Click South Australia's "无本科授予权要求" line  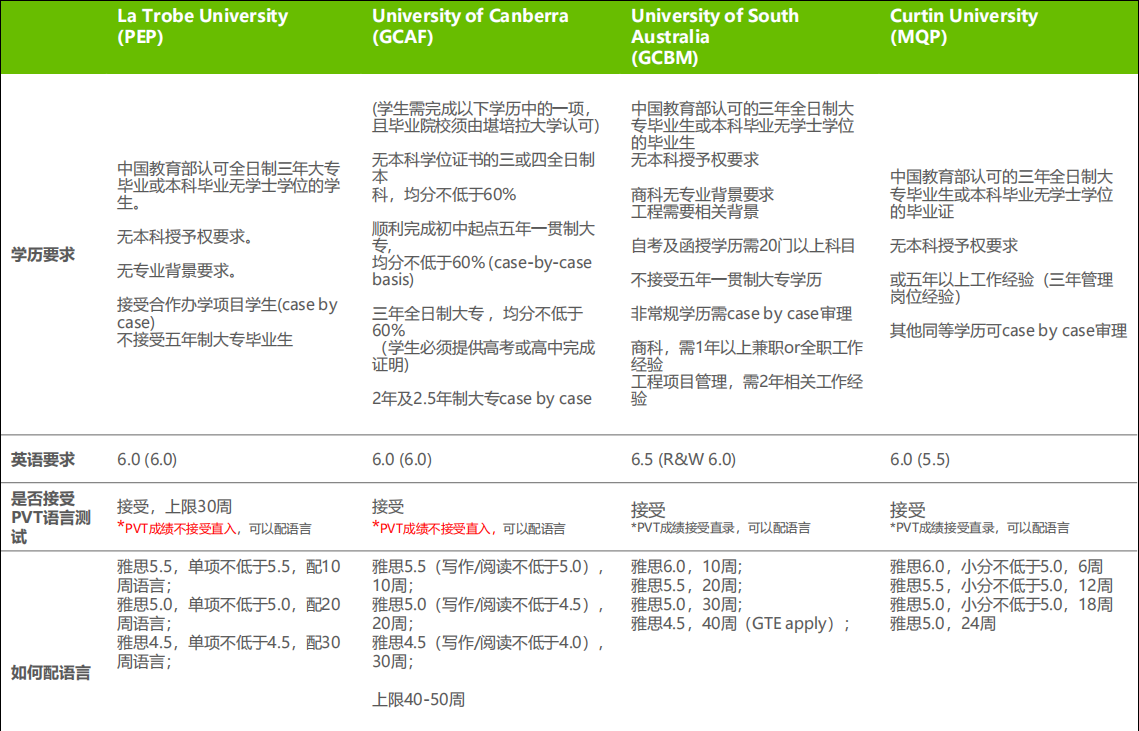pyautogui.click(x=695, y=160)
